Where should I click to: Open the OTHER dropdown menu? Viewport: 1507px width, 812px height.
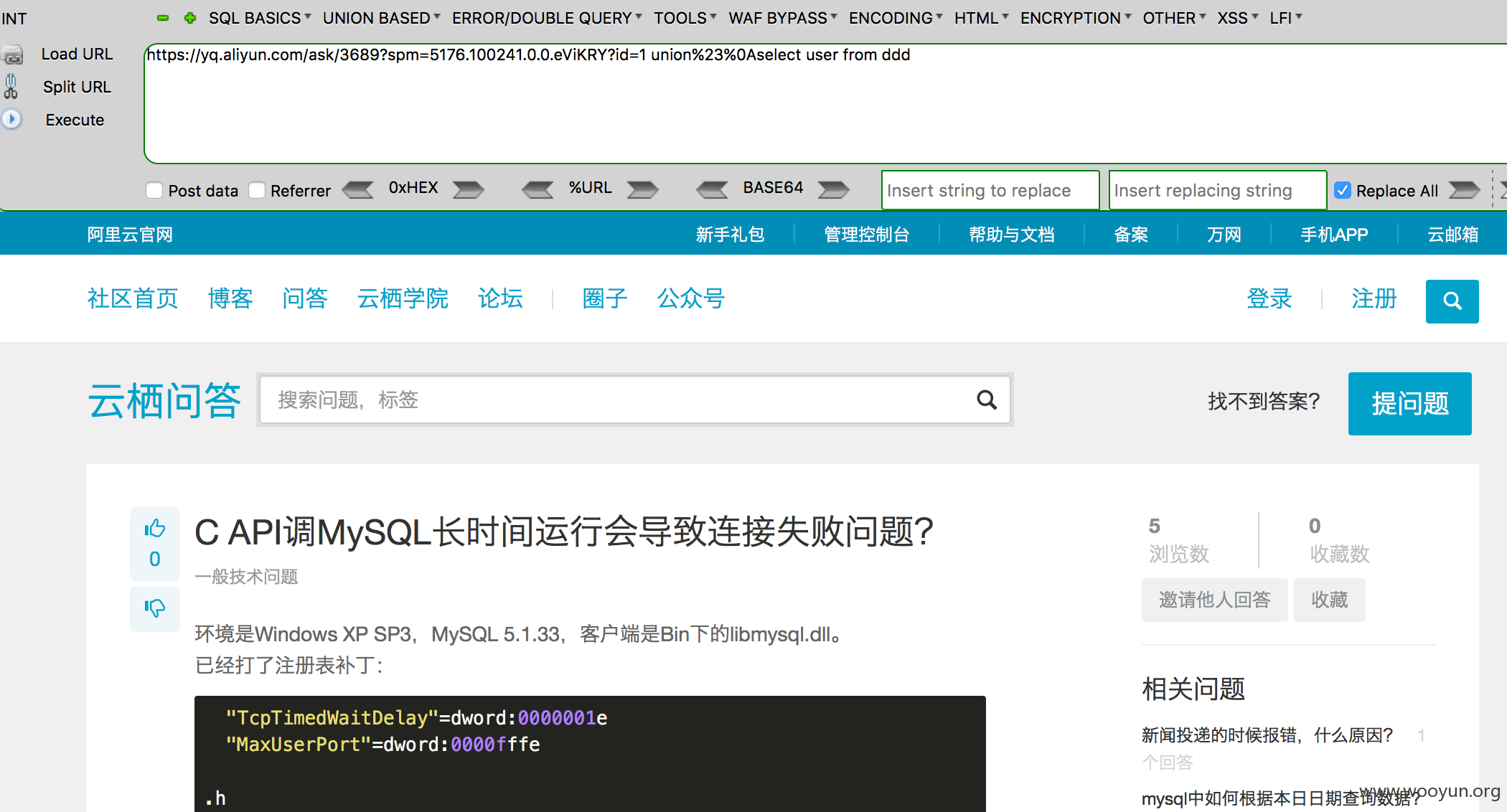1173,18
